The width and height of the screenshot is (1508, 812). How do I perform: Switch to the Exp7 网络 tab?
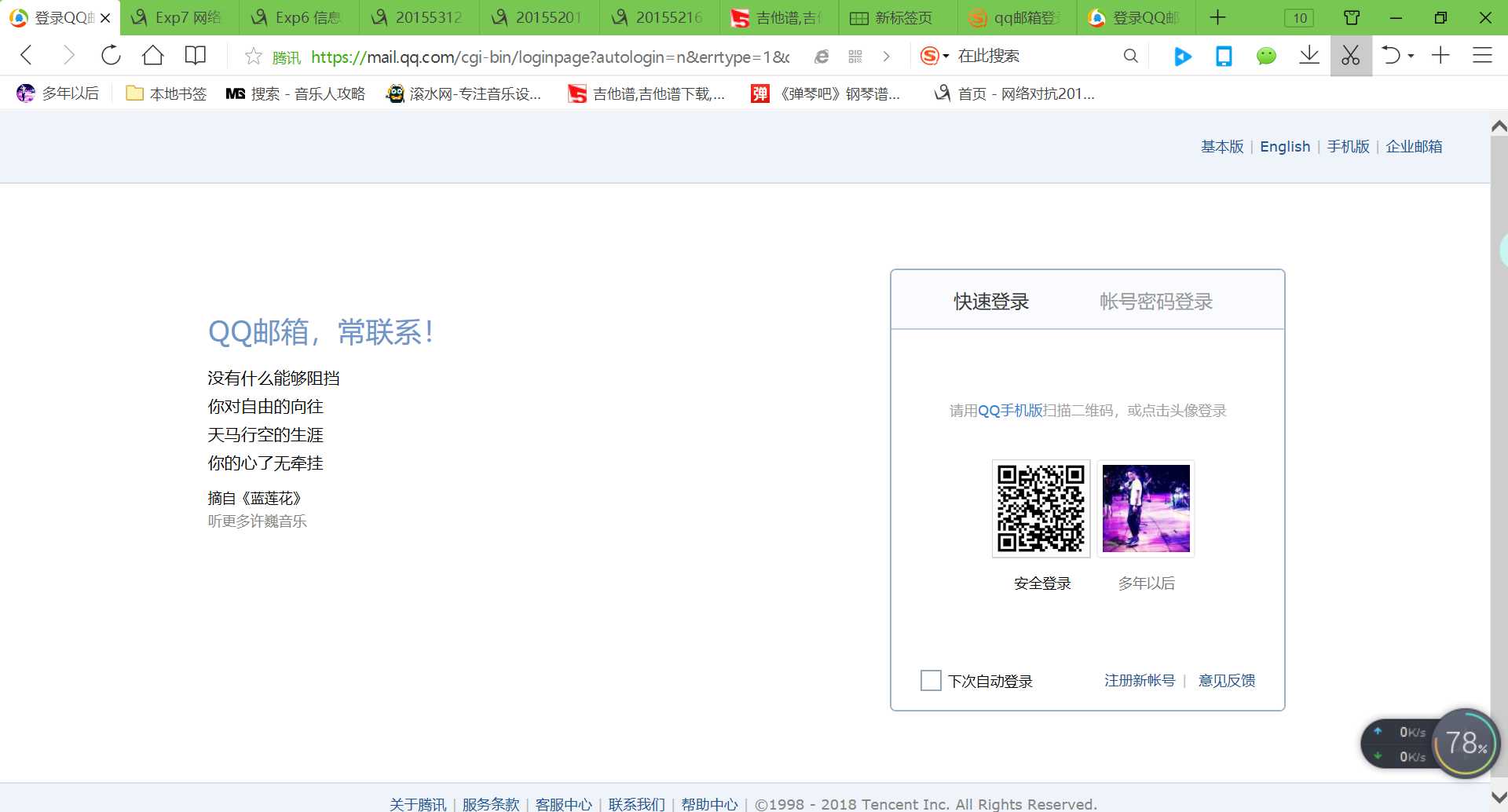click(179, 17)
